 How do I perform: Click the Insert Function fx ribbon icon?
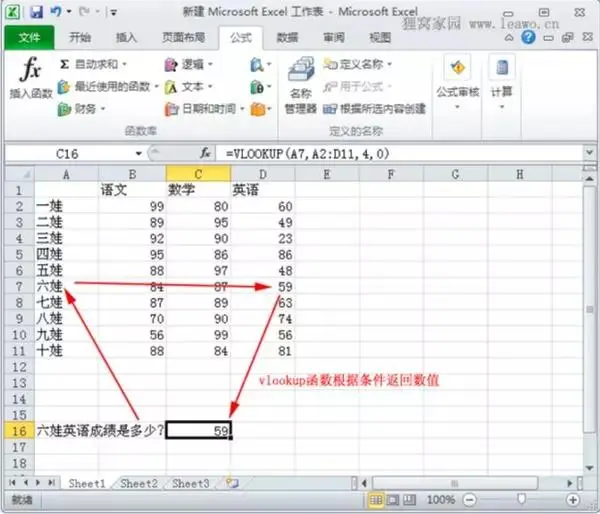[31, 69]
